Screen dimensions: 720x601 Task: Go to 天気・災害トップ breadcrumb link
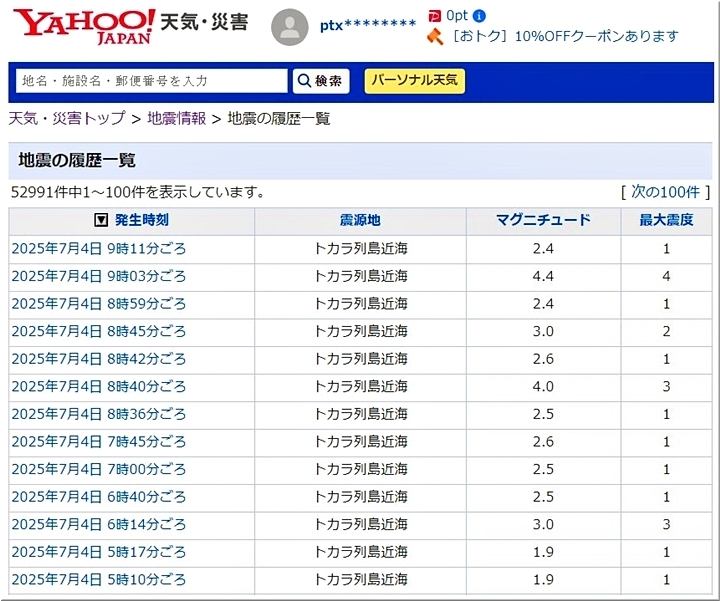click(x=67, y=118)
